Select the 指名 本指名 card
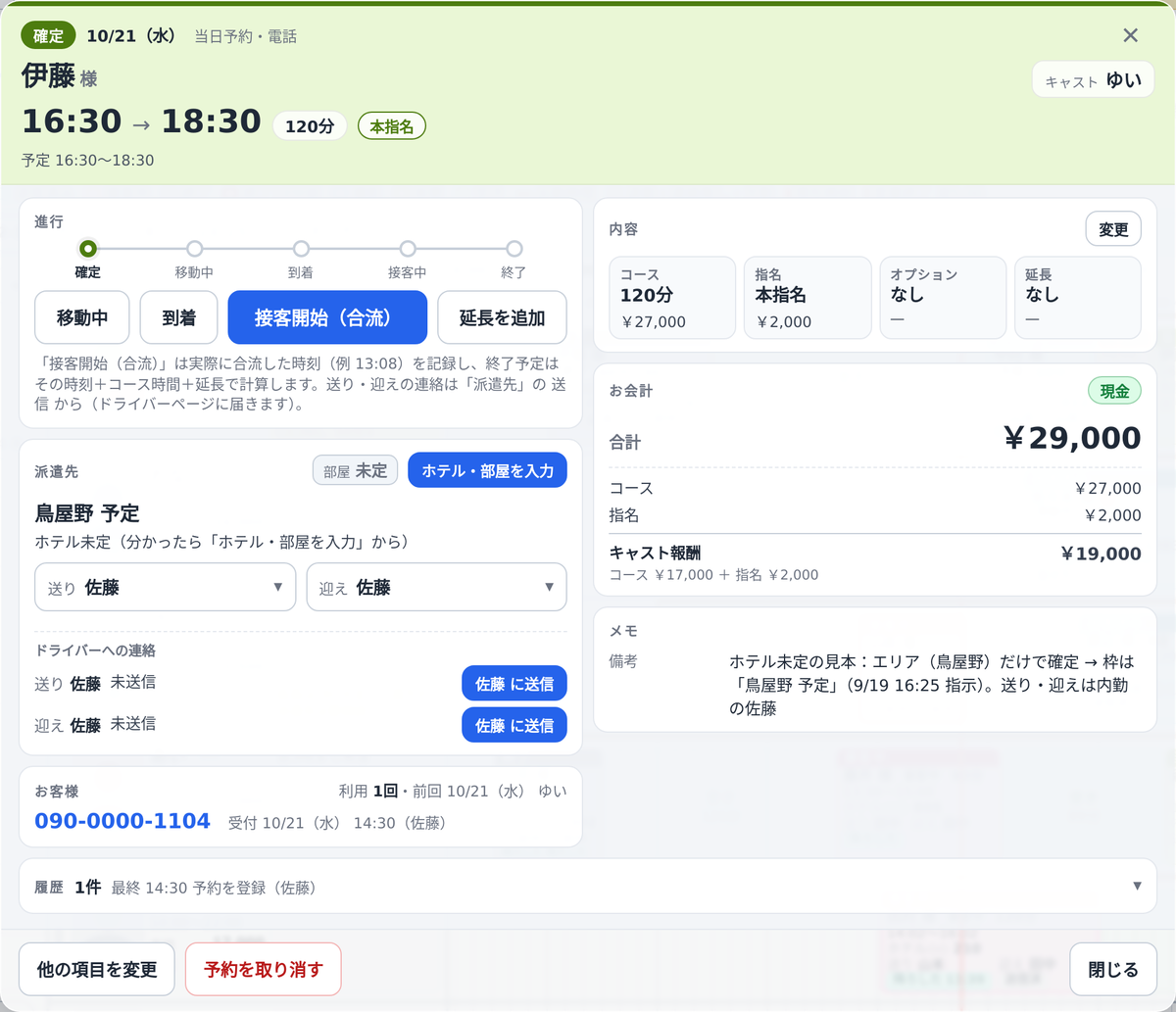This screenshot has width=1176, height=1012. click(808, 298)
